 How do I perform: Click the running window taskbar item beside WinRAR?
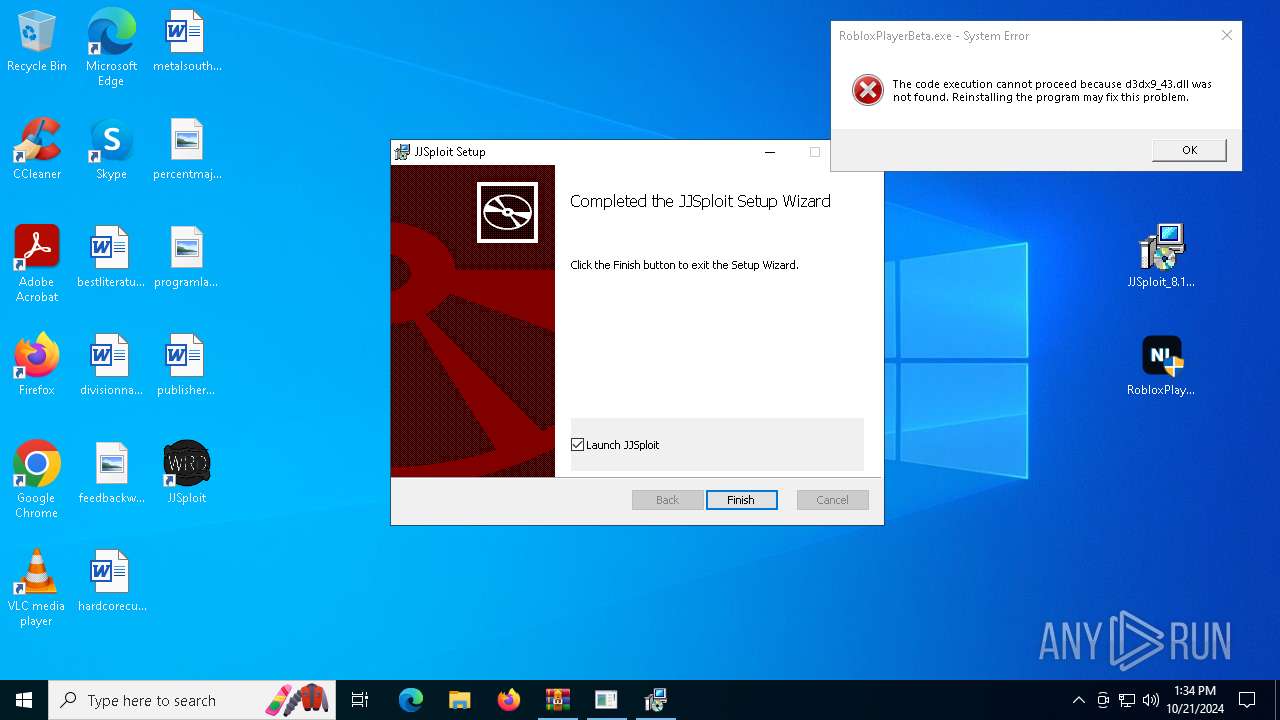pyautogui.click(x=607, y=700)
